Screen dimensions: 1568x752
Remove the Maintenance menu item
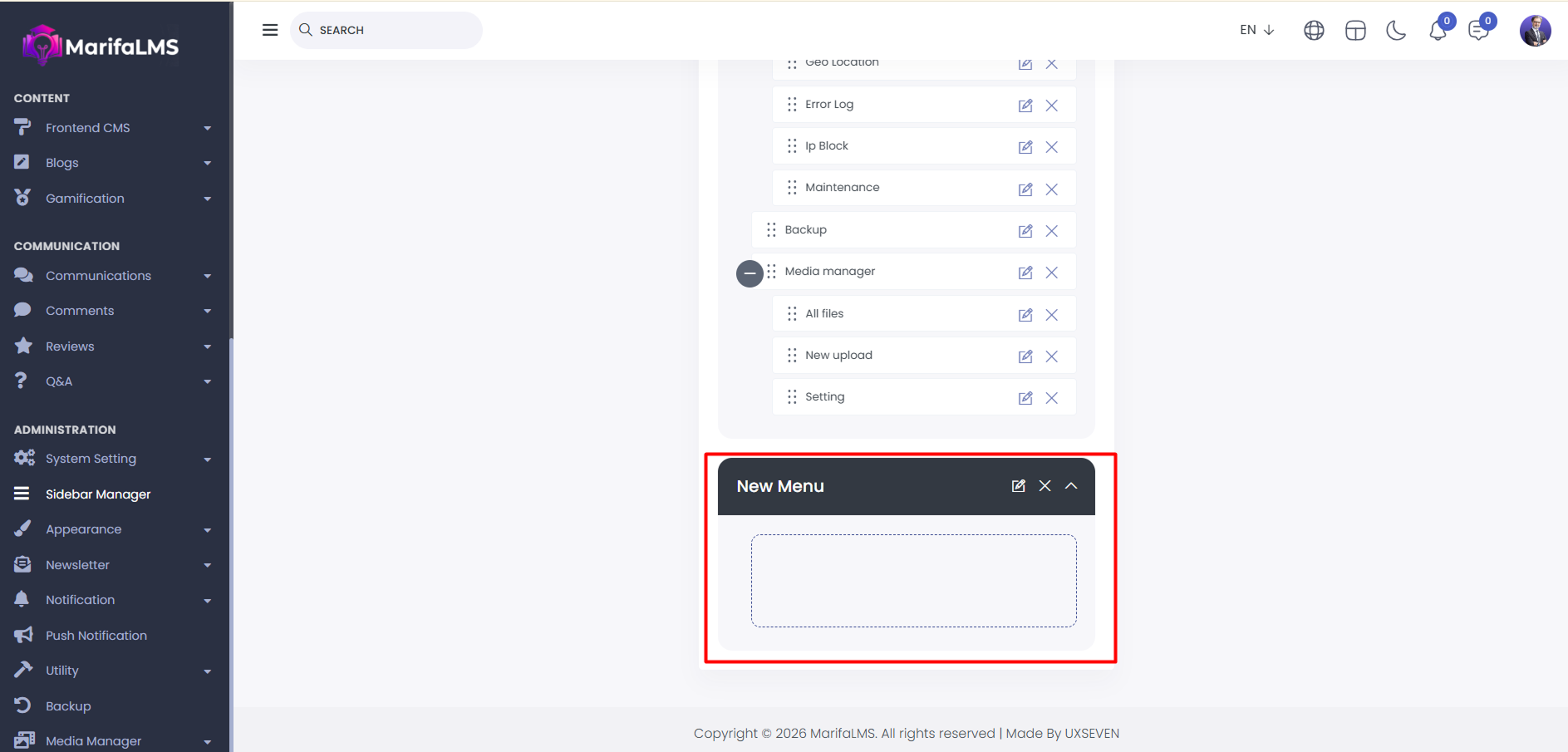click(x=1051, y=189)
